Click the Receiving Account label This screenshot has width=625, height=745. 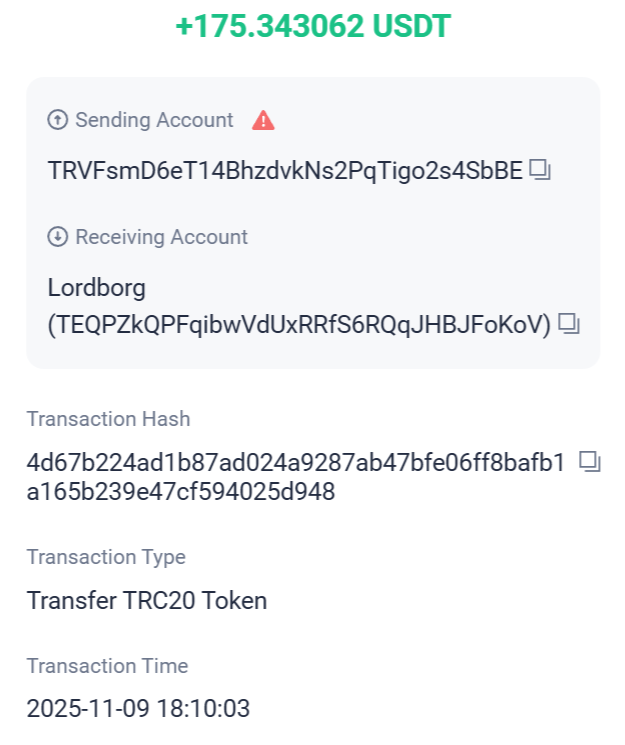(161, 237)
